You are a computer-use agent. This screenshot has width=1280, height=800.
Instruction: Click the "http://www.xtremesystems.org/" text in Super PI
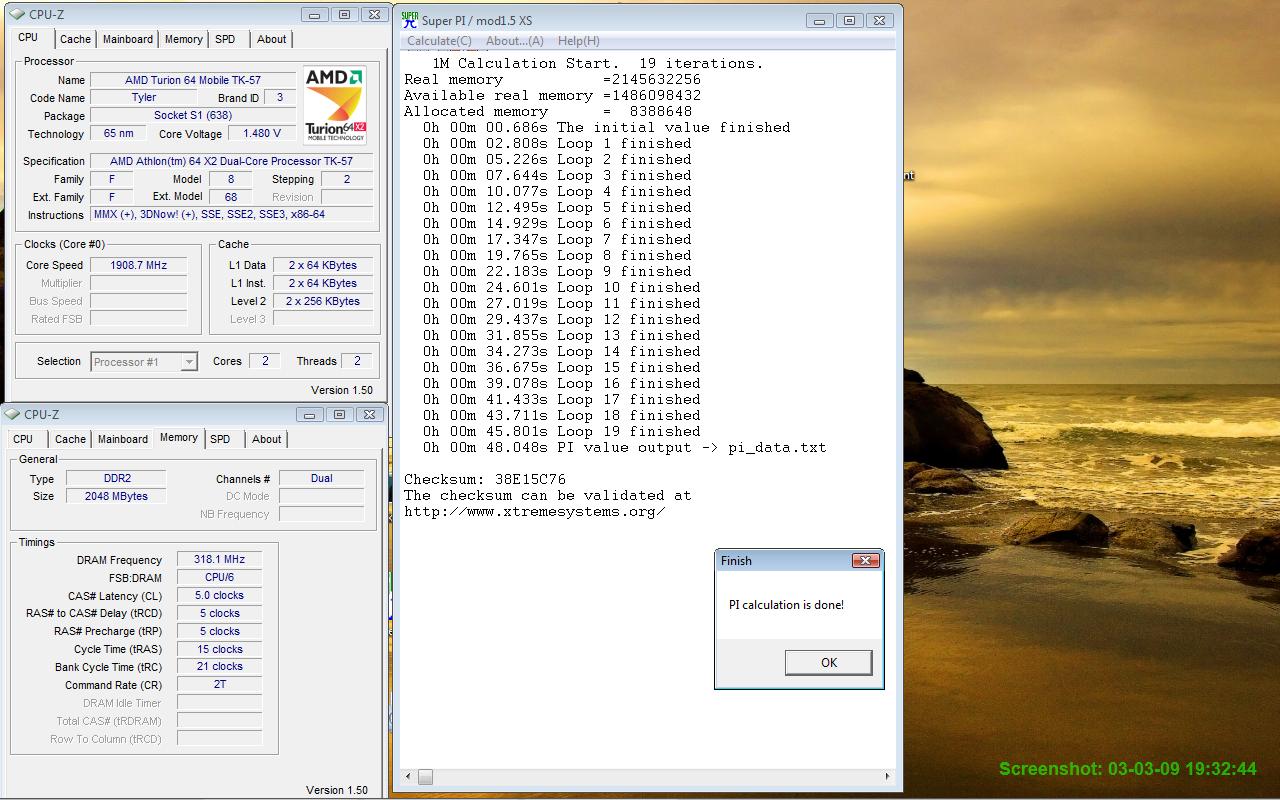point(535,511)
